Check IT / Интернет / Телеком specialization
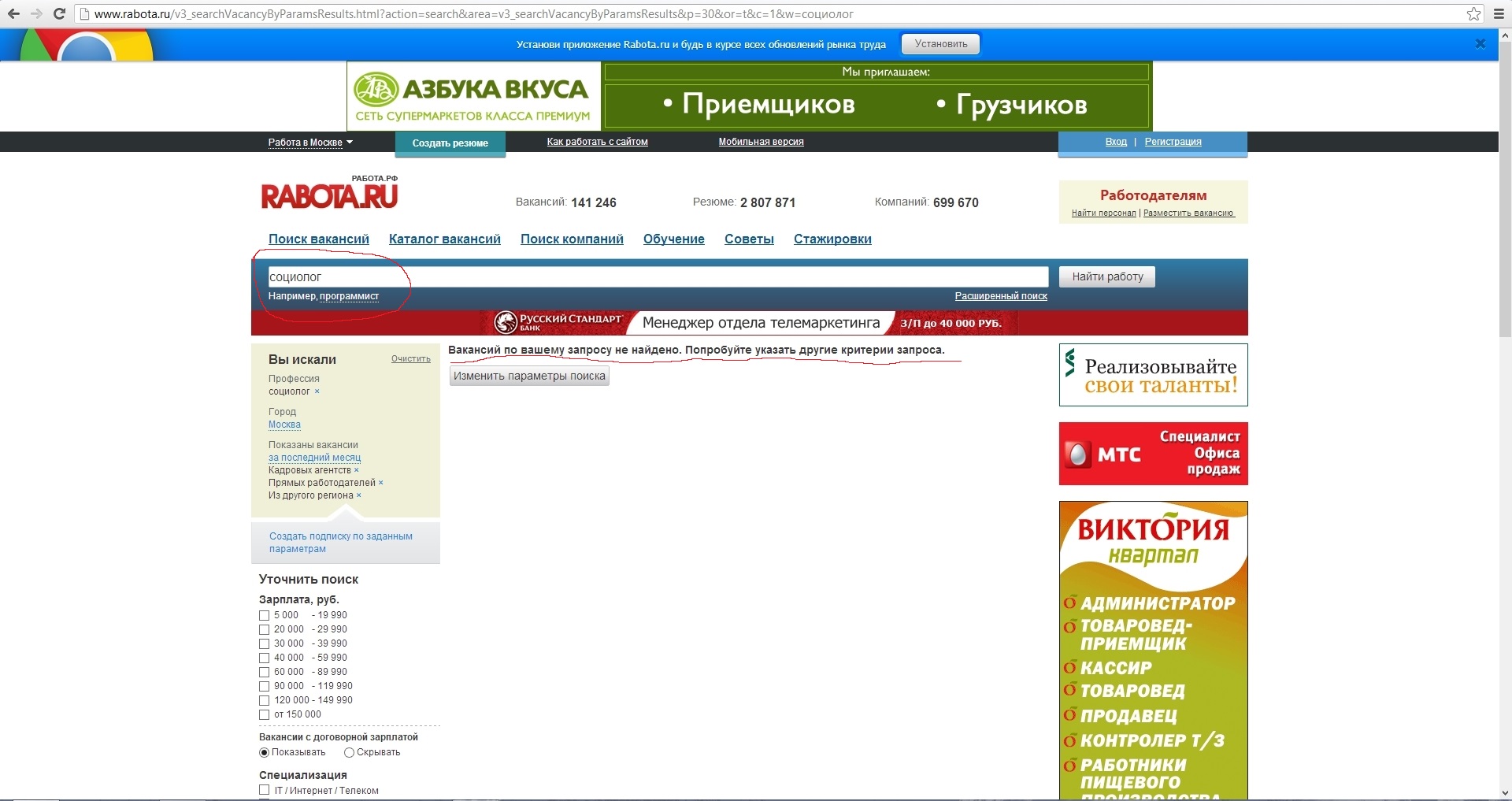The image size is (1512, 801). coord(265,790)
